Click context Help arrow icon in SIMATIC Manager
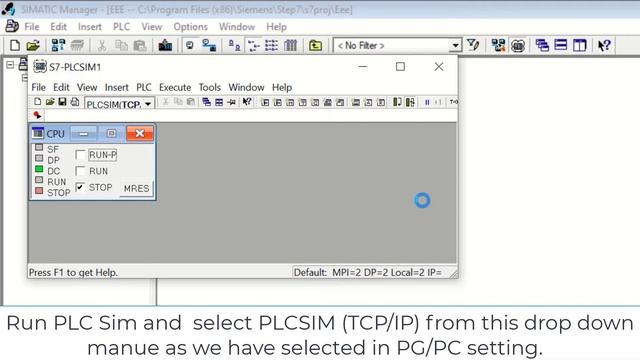 tap(604, 45)
